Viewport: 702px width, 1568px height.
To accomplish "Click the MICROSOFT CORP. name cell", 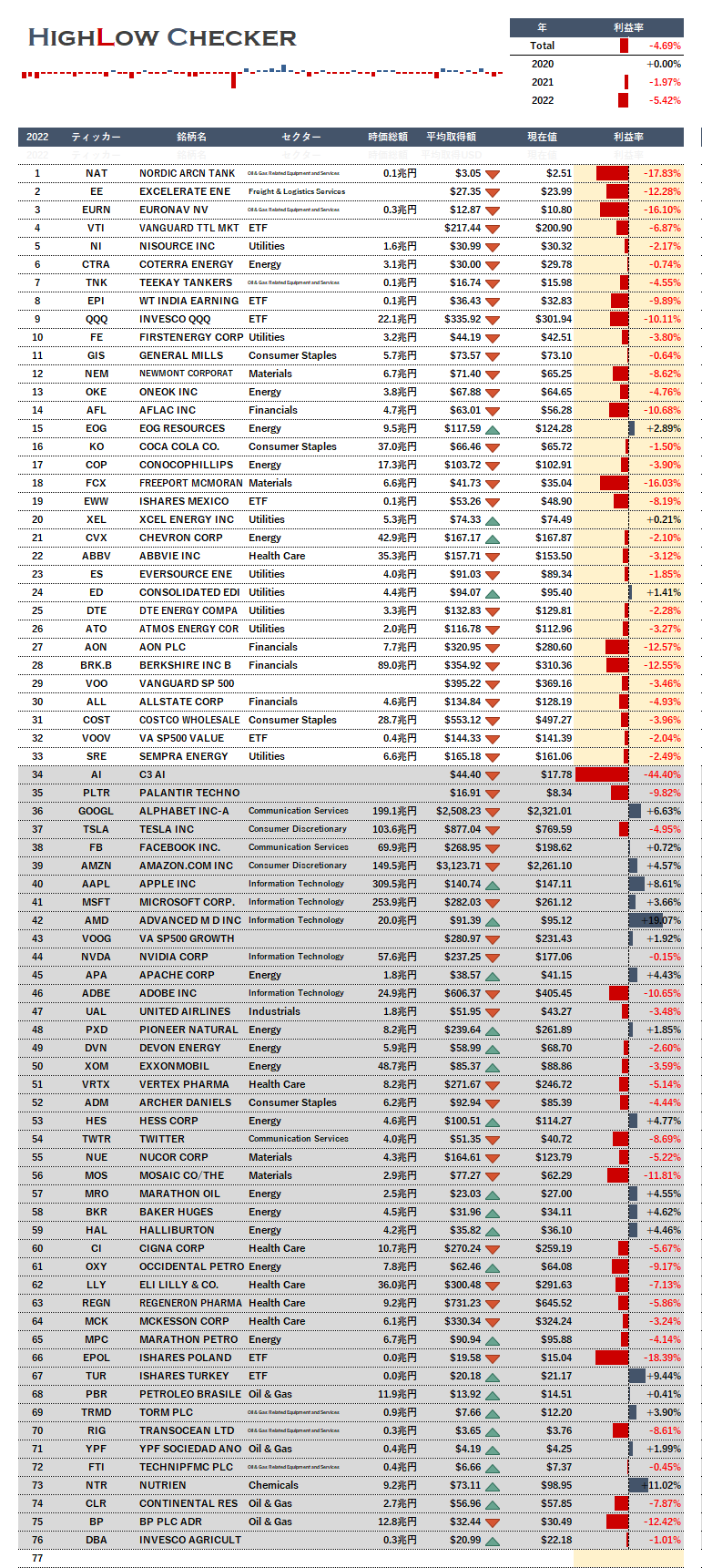I will pos(187,902).
